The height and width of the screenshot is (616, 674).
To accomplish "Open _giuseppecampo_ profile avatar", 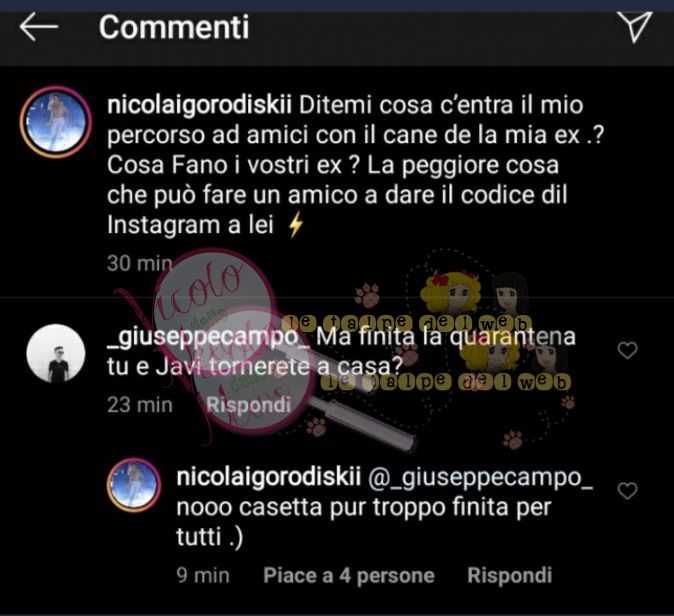I will point(56,353).
